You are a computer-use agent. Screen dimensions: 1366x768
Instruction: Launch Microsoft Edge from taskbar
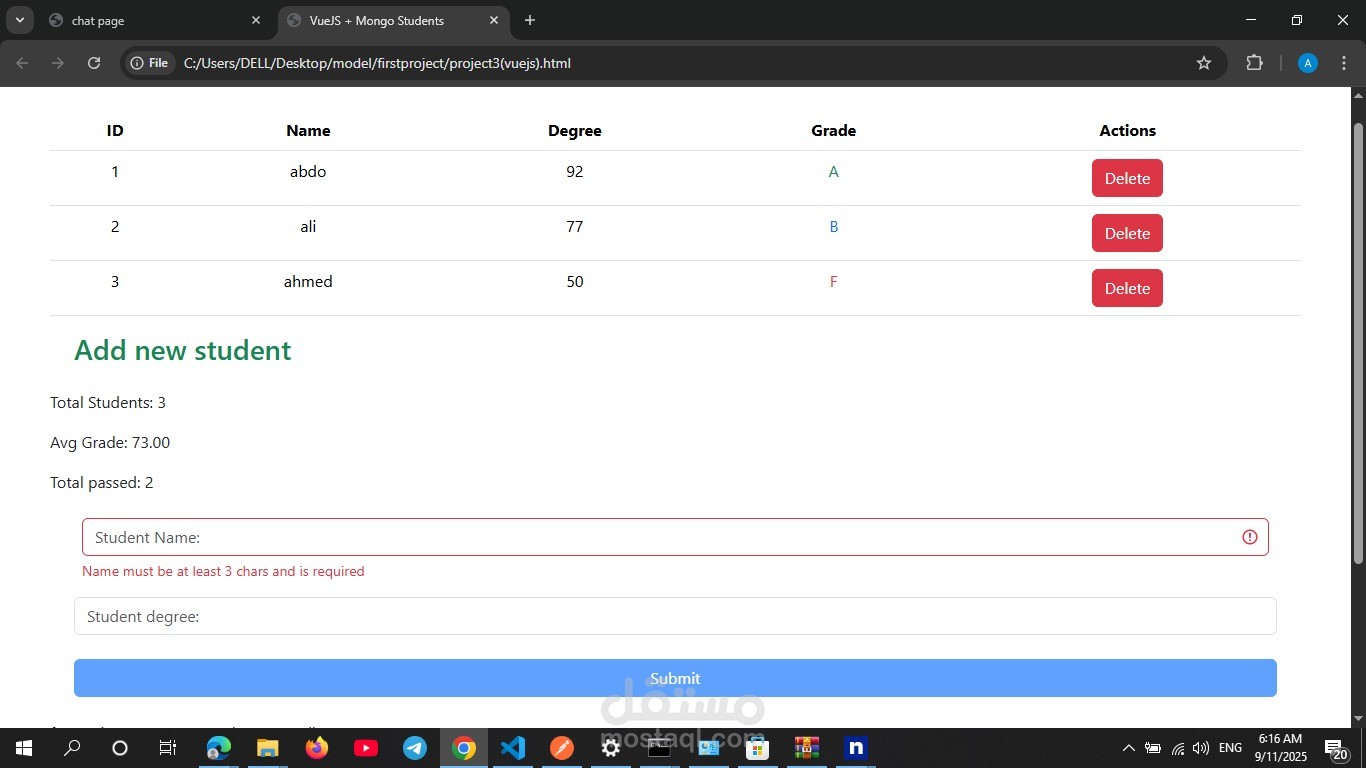tap(218, 748)
